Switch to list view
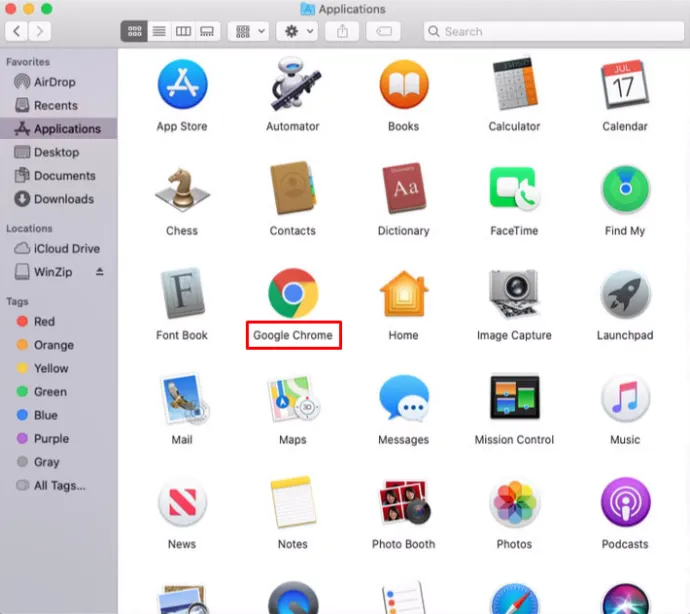Screen dimensions: 690x614 pos(159,31)
